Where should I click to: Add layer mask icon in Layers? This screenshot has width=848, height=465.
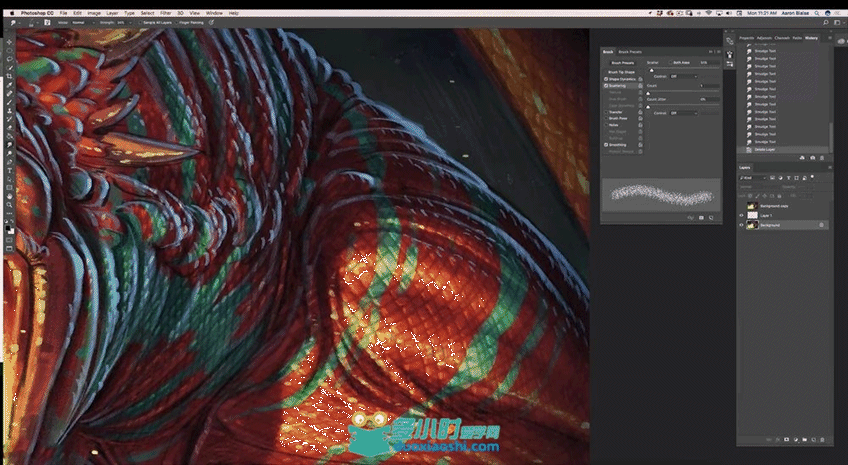786,440
